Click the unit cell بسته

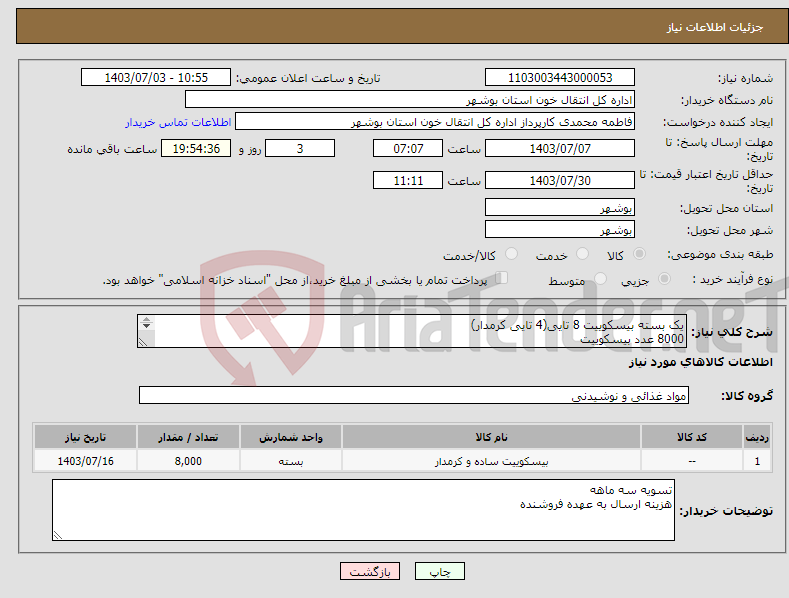pos(291,461)
